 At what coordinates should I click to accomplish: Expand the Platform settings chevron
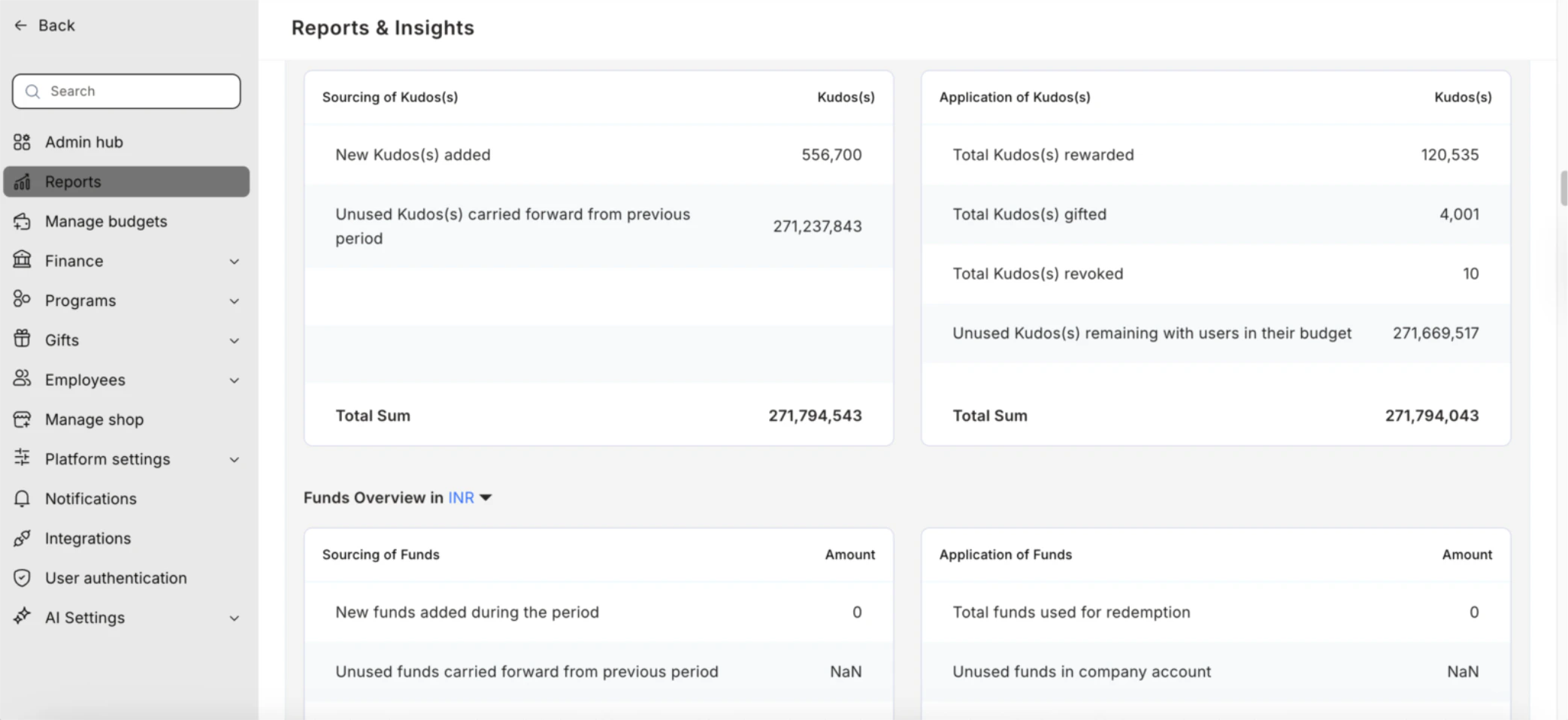235,460
